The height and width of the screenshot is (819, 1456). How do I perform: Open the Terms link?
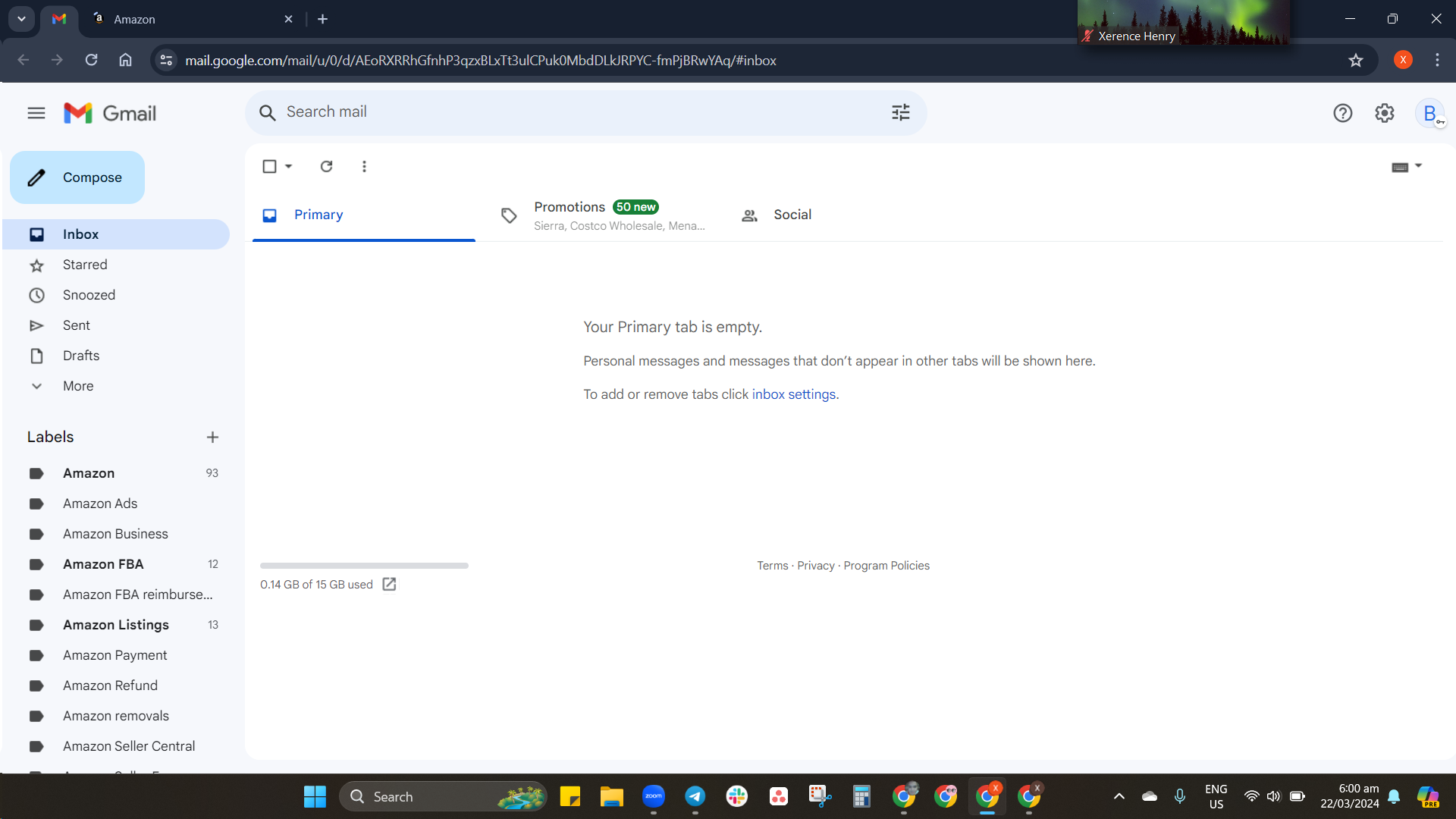pyautogui.click(x=773, y=566)
